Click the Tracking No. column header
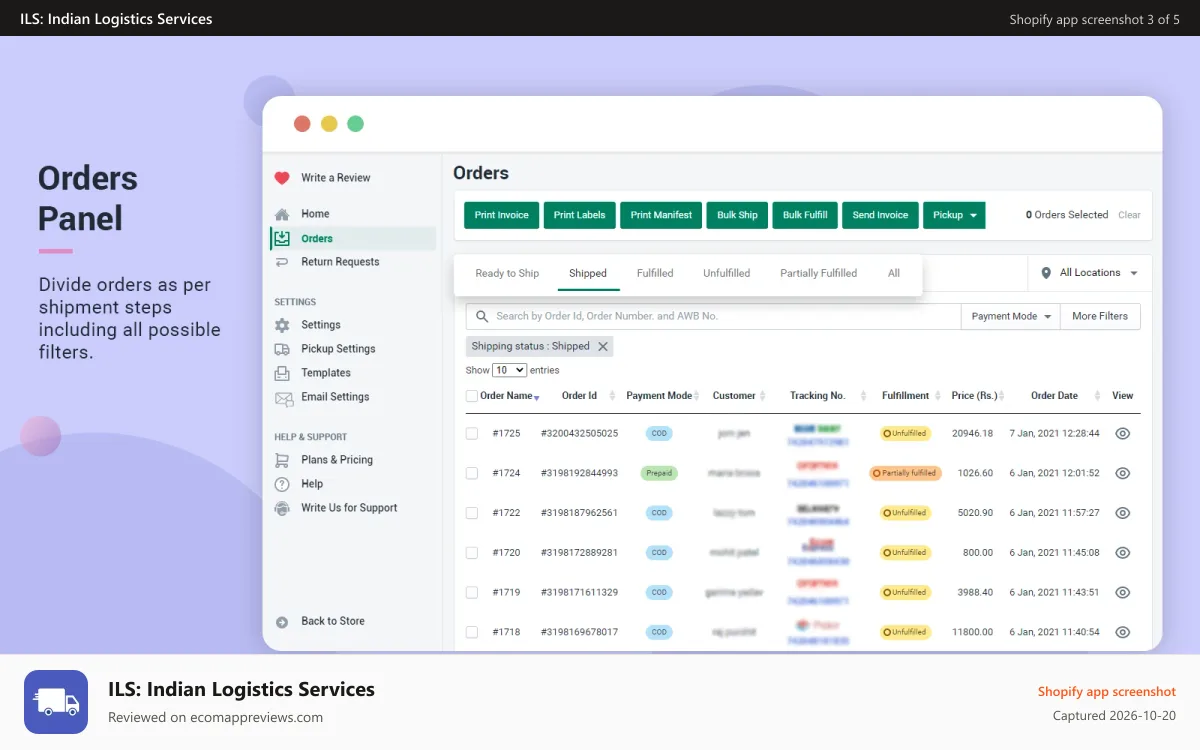The width and height of the screenshot is (1200, 750). tap(817, 396)
